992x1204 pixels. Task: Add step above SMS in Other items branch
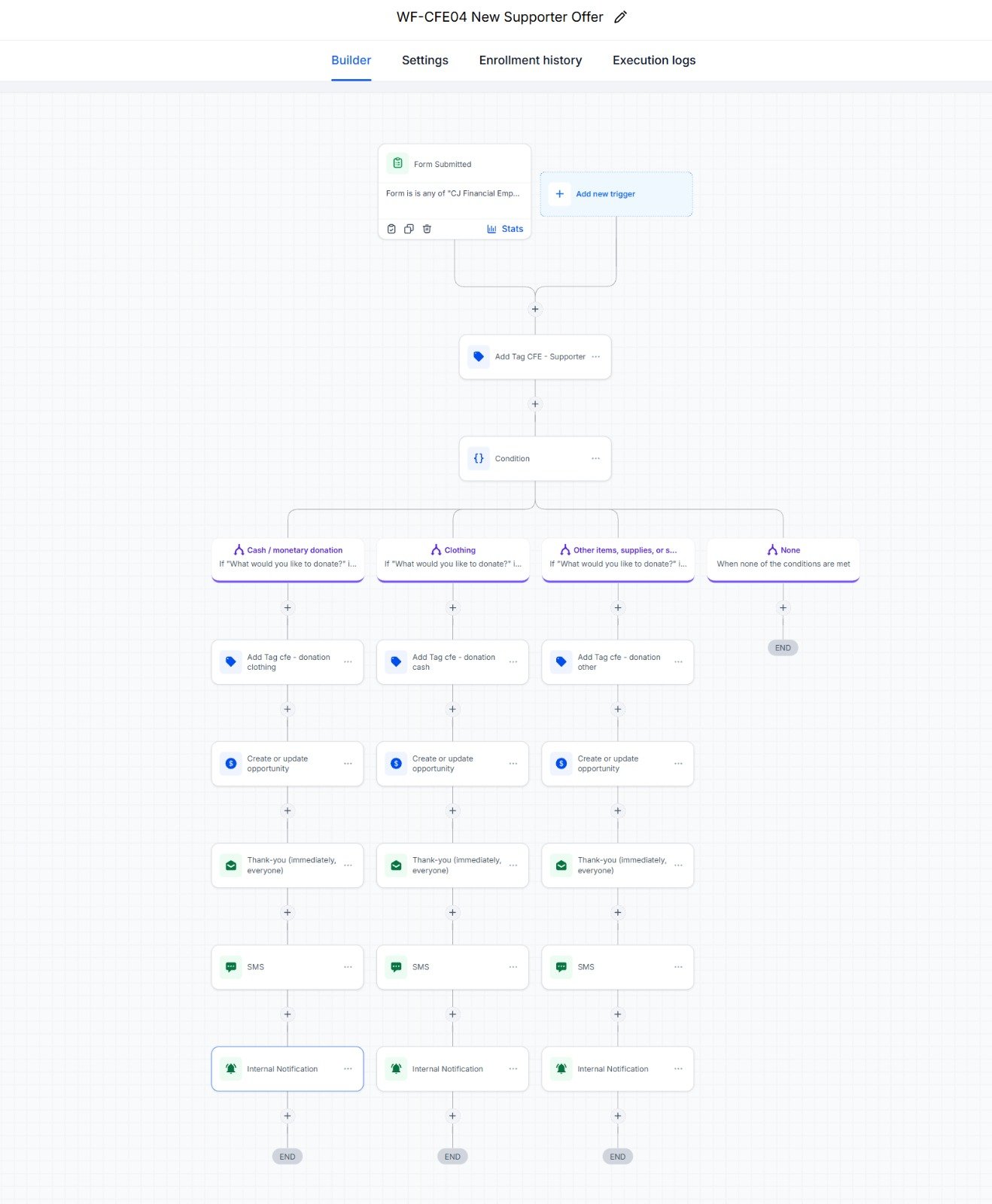tap(618, 913)
